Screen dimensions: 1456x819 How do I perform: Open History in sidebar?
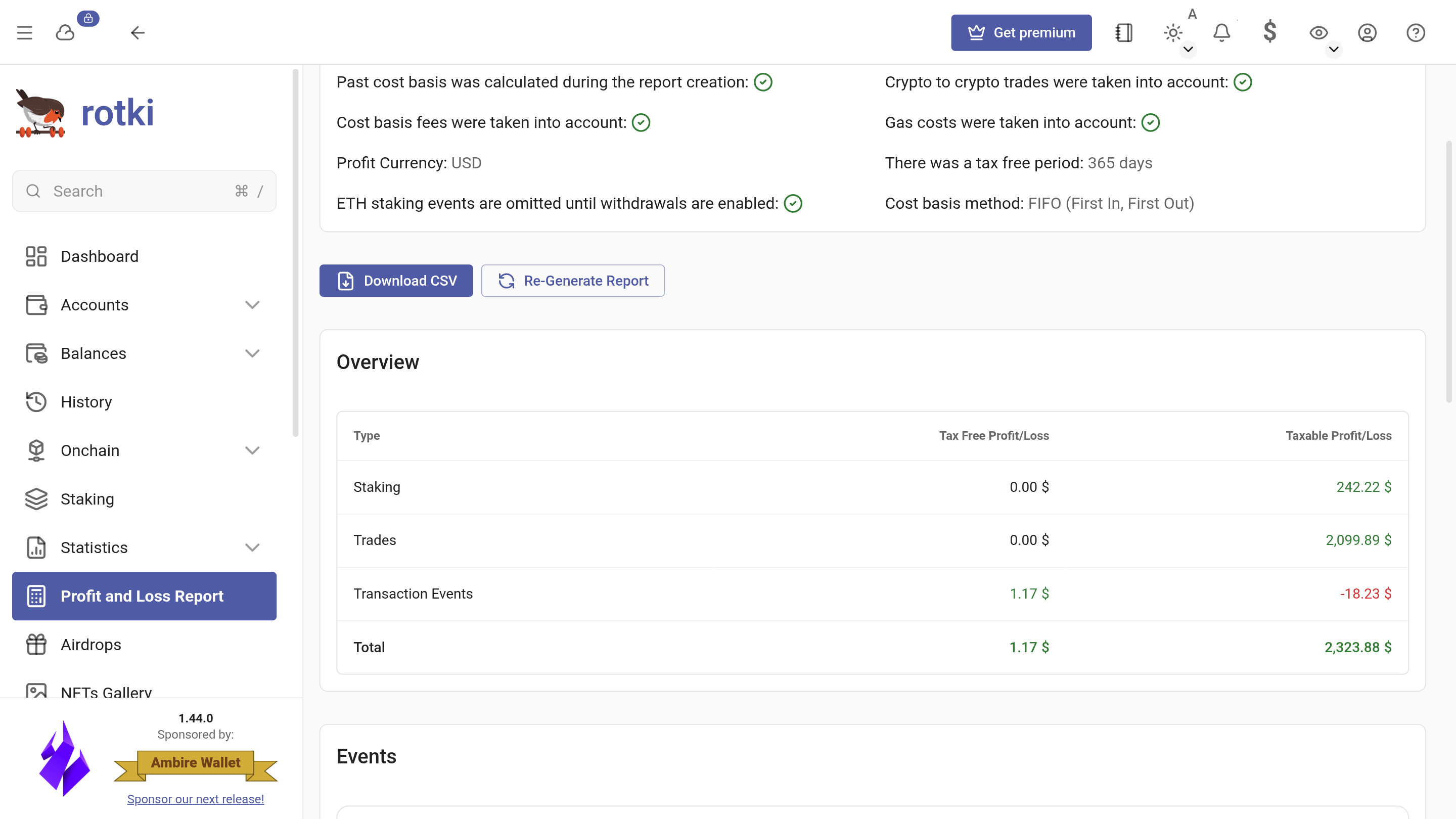click(144, 402)
